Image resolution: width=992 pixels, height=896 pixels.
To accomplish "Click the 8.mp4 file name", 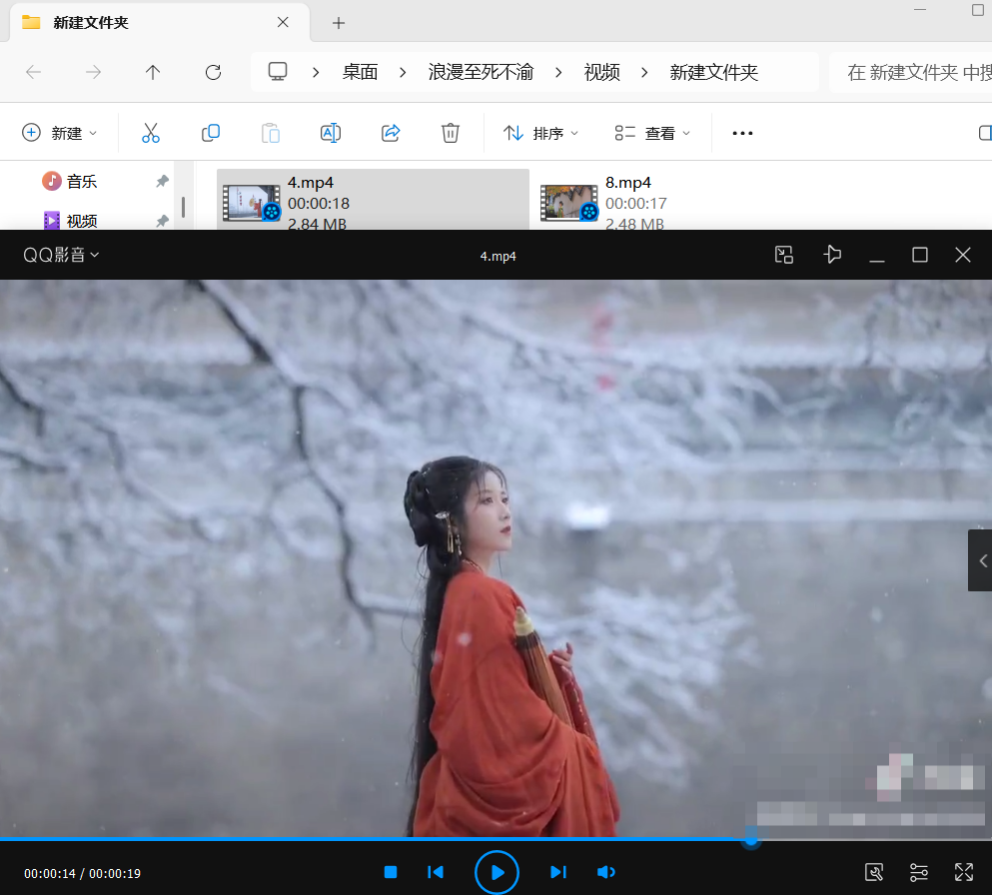I will 628,182.
